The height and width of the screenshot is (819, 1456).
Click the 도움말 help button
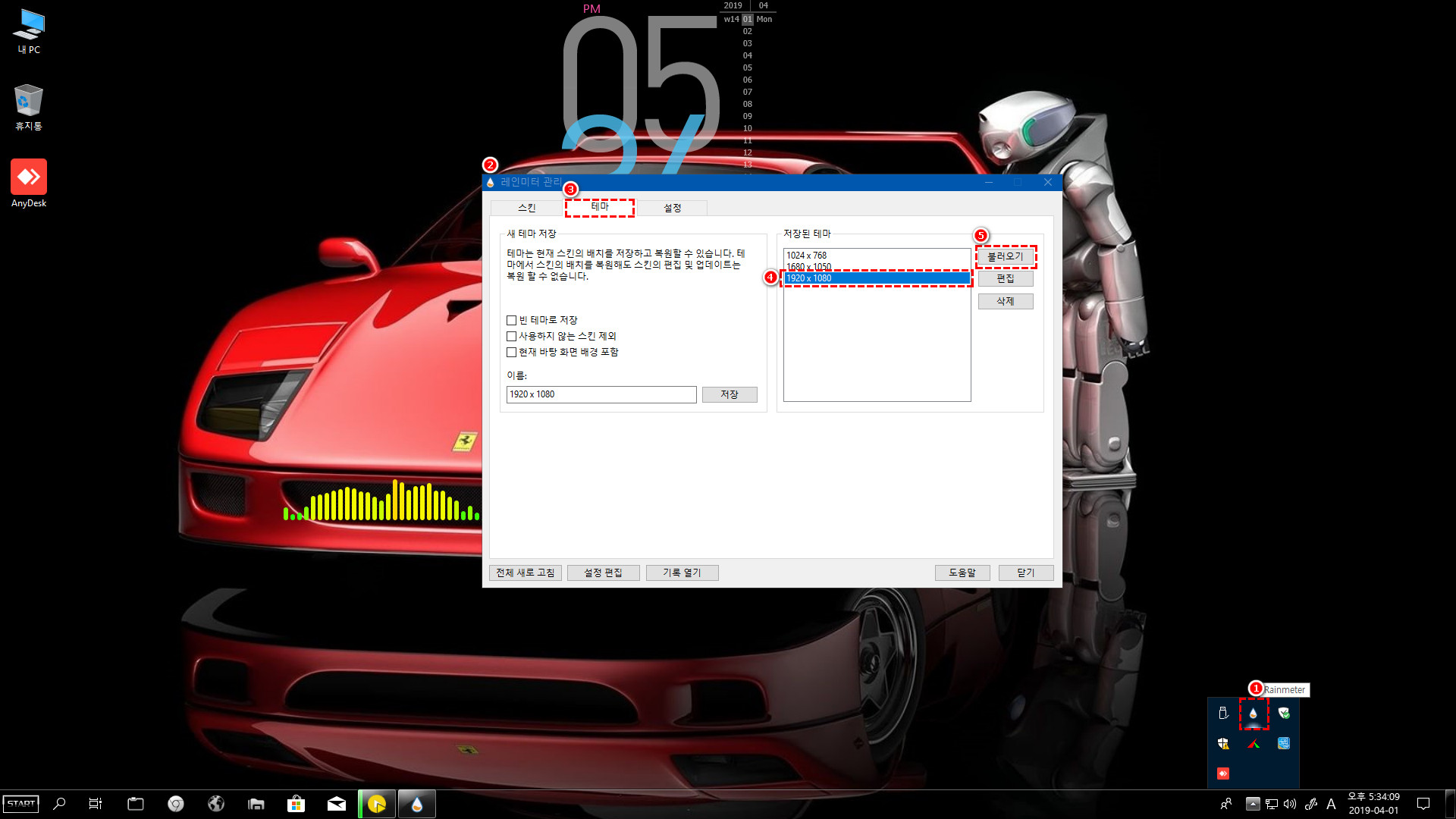[962, 573]
